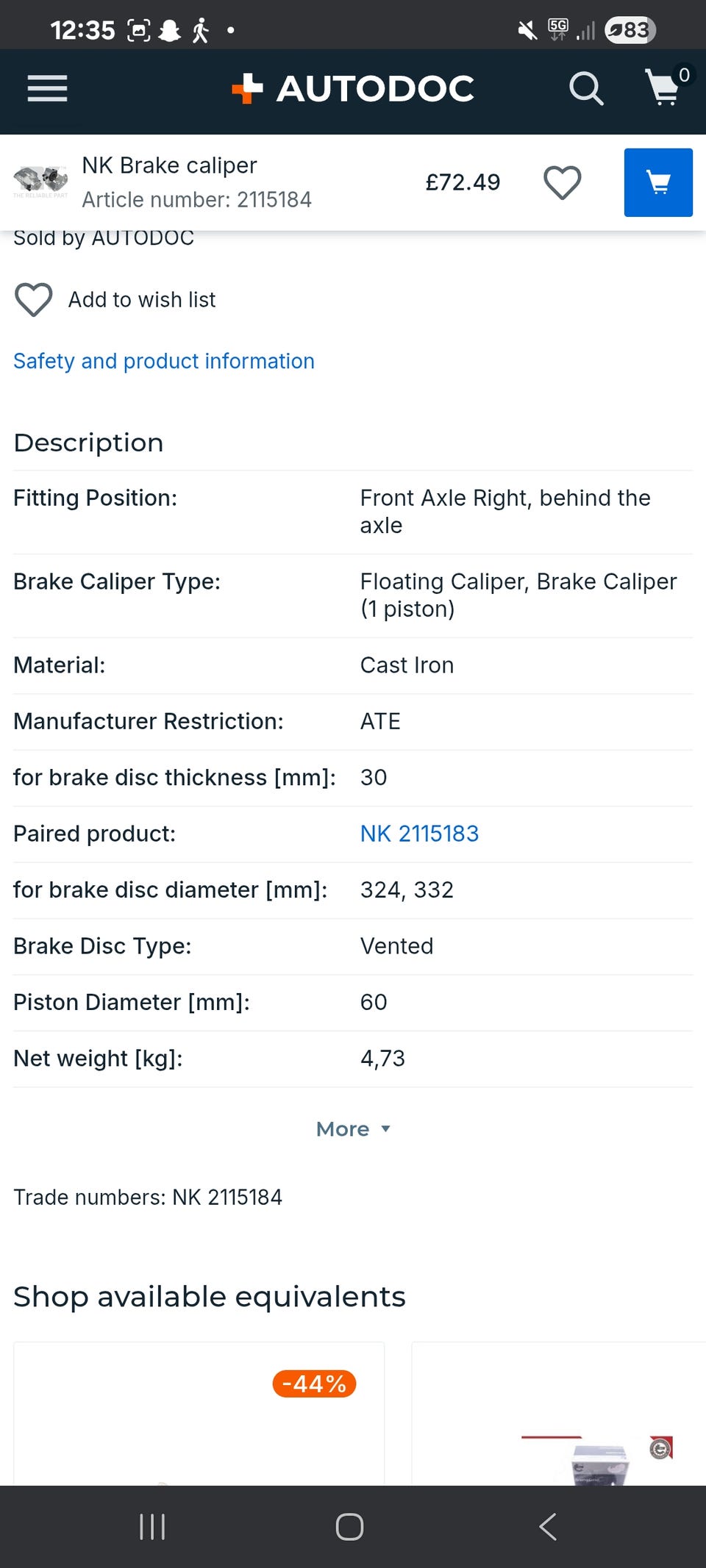706x1568 pixels.
Task: Open the hamburger navigation menu
Action: [47, 89]
